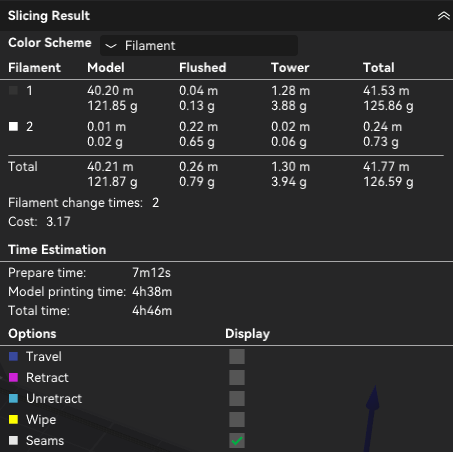Click the Filament change times row
Image resolution: width=453 pixels, height=452 pixels.
click(x=83, y=203)
